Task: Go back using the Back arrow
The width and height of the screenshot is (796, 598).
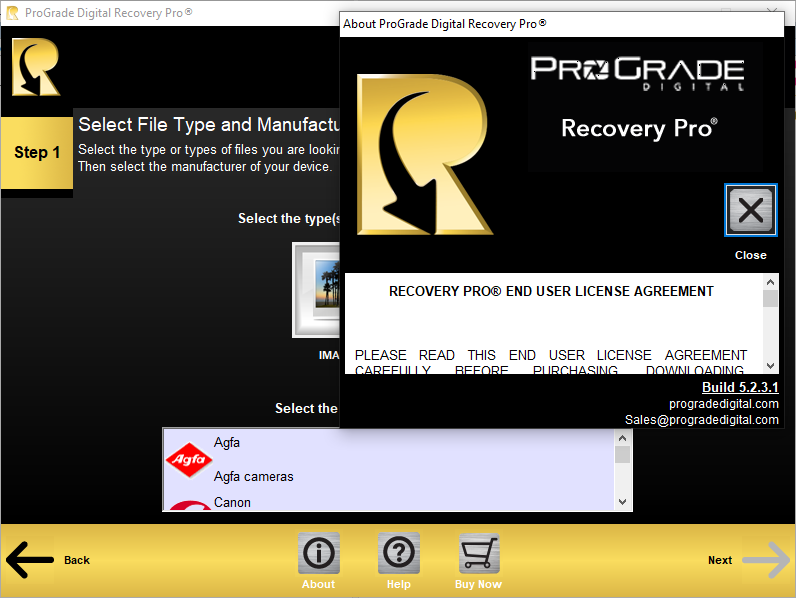Action: [29, 560]
